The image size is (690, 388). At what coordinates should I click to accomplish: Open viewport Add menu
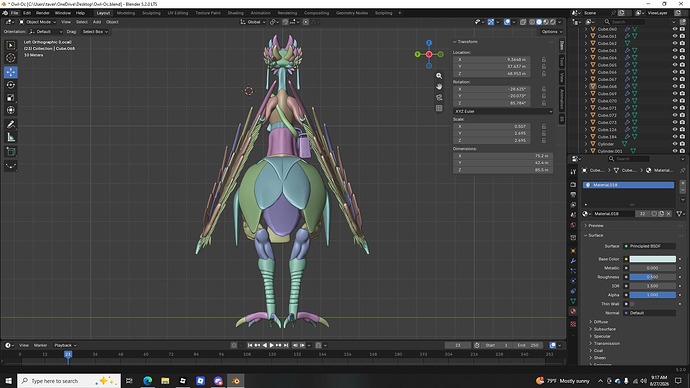97,22
